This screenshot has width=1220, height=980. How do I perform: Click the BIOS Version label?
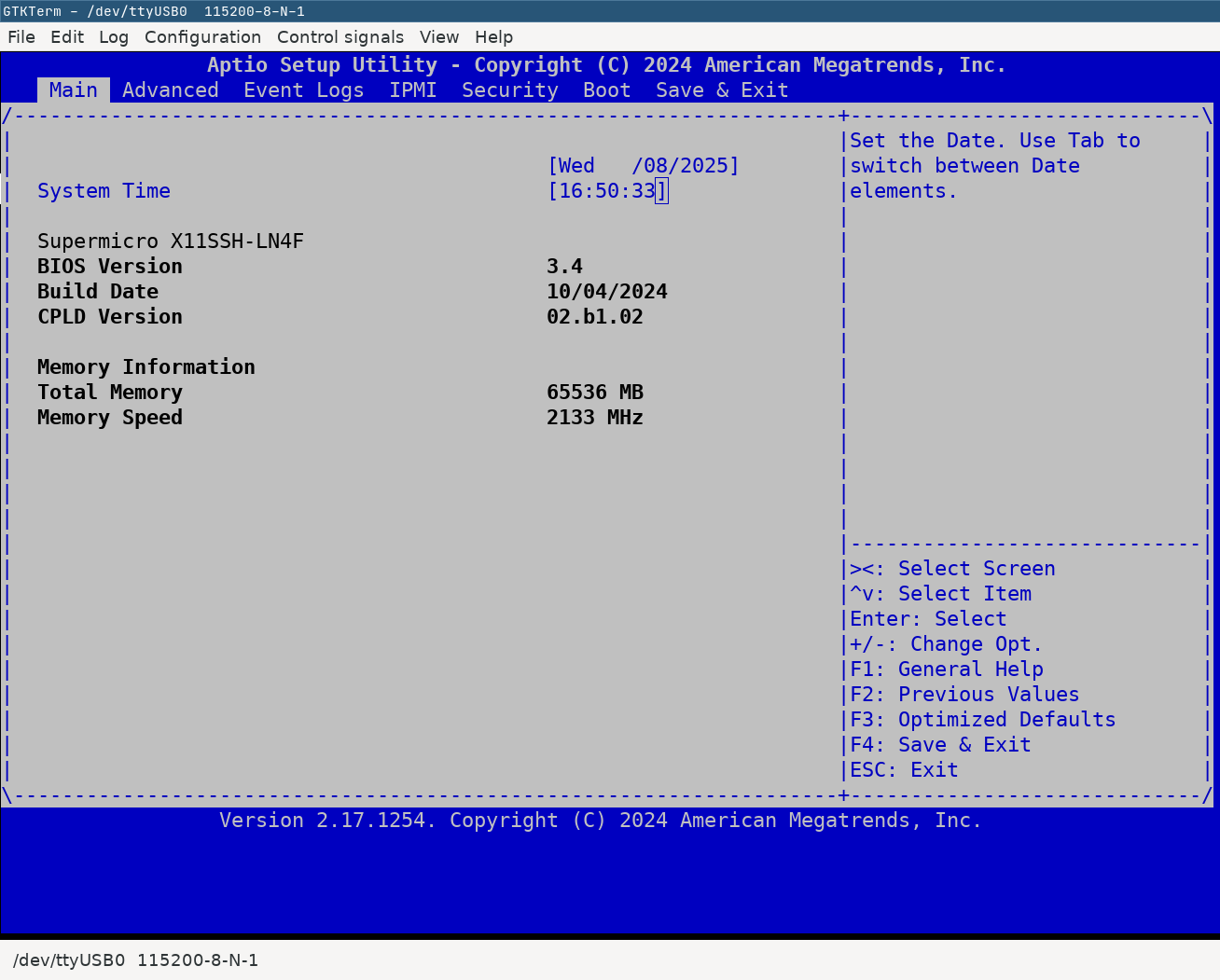110,267
